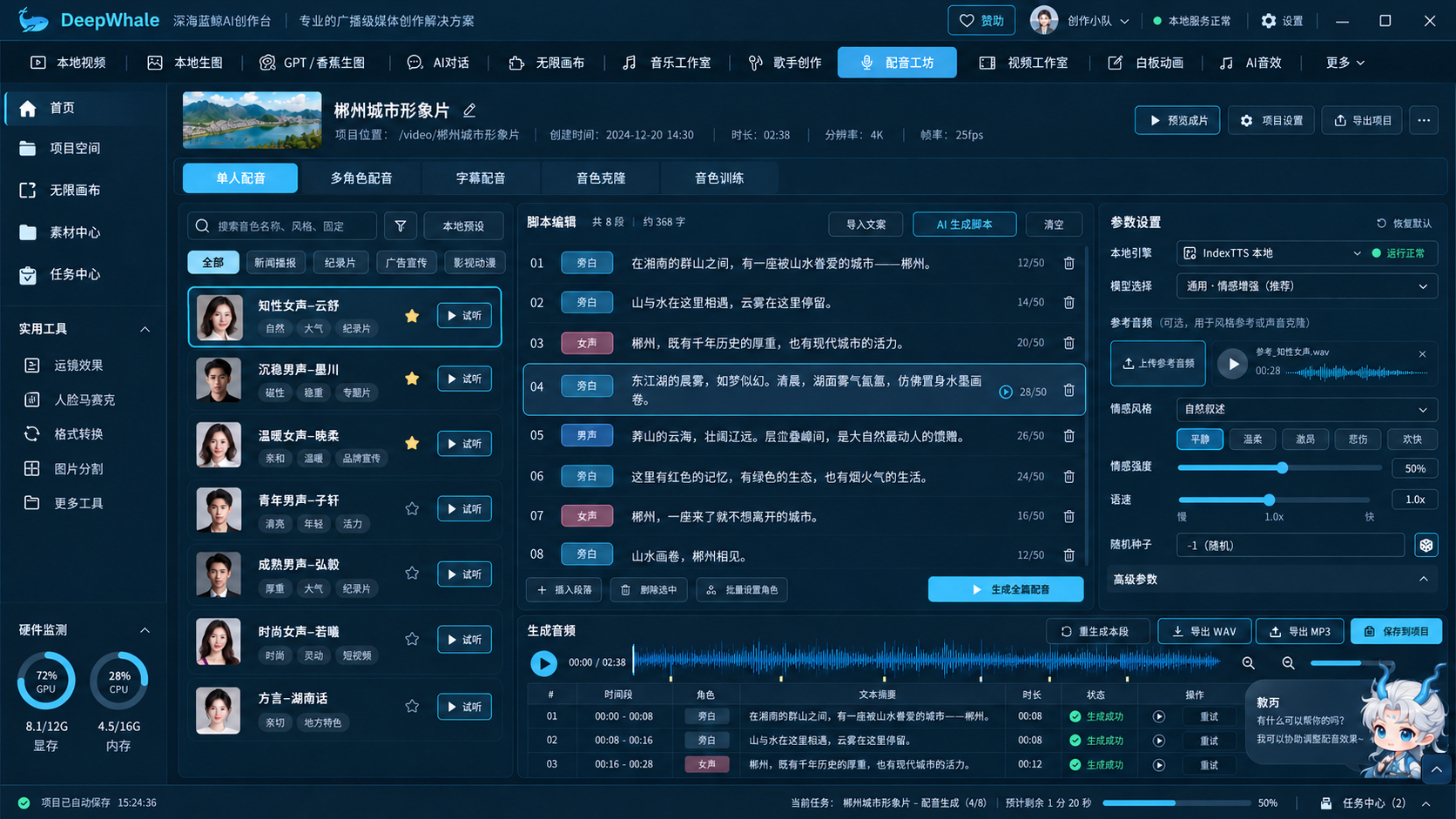The height and width of the screenshot is (819, 1456).
Task: Randomize seed with the dice icon
Action: coord(1426,546)
